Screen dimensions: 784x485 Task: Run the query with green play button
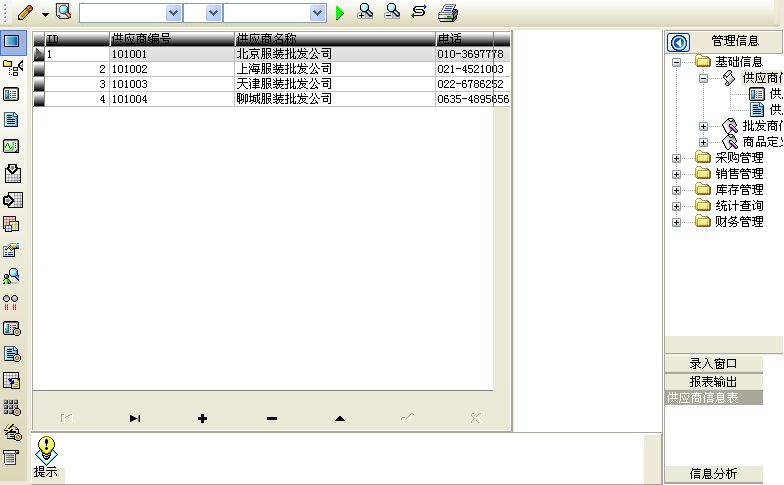click(x=340, y=13)
